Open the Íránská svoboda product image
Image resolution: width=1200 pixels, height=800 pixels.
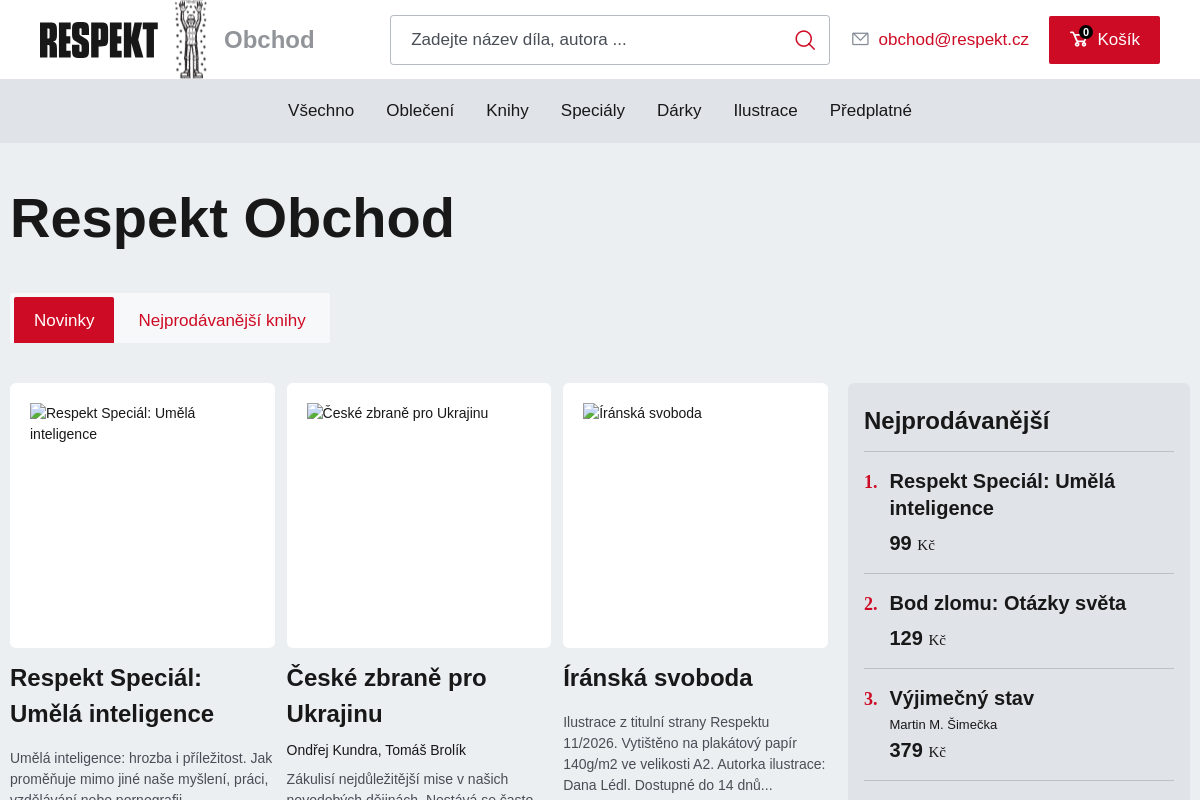(695, 515)
